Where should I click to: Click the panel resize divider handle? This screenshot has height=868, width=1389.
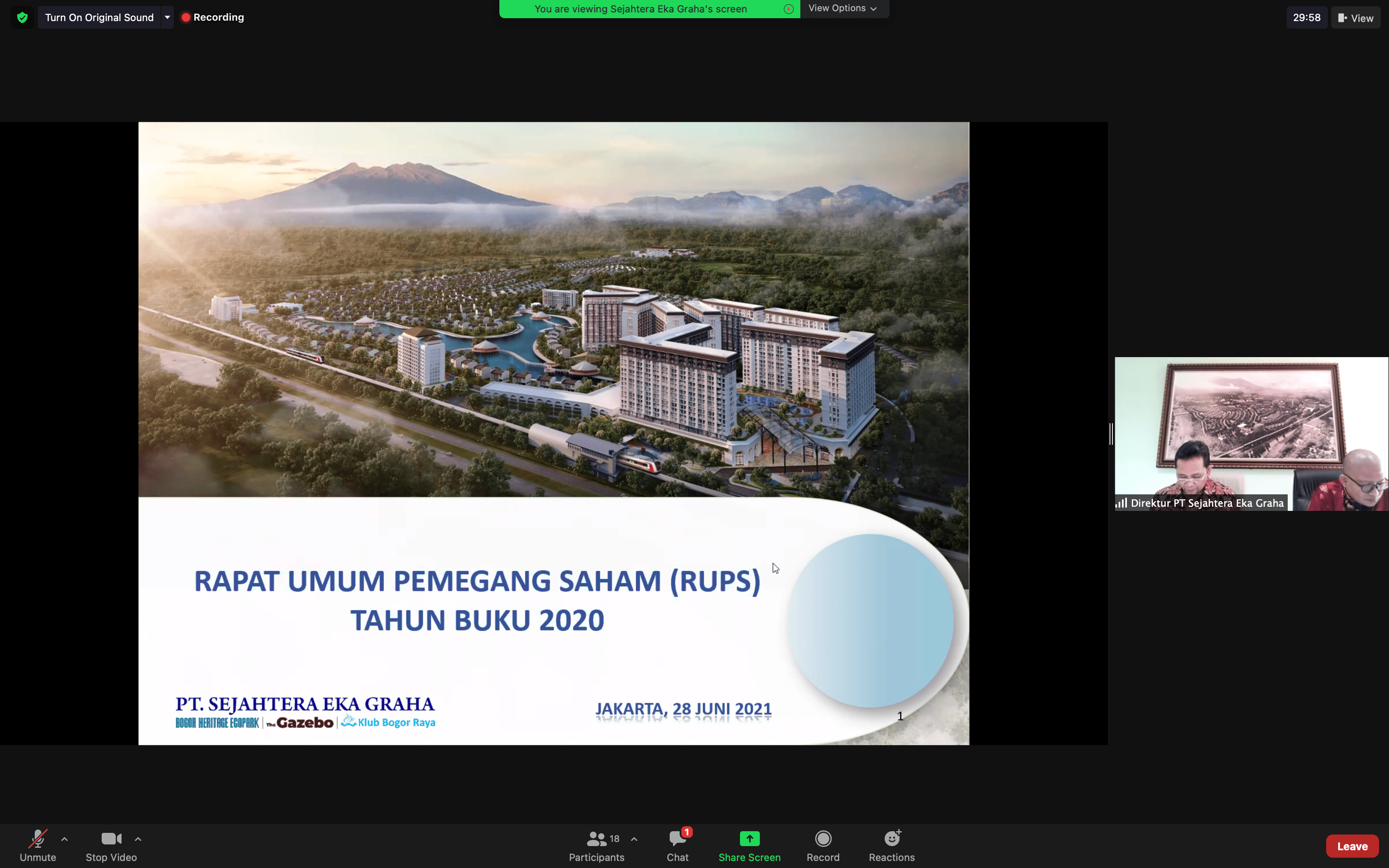pyautogui.click(x=1111, y=434)
